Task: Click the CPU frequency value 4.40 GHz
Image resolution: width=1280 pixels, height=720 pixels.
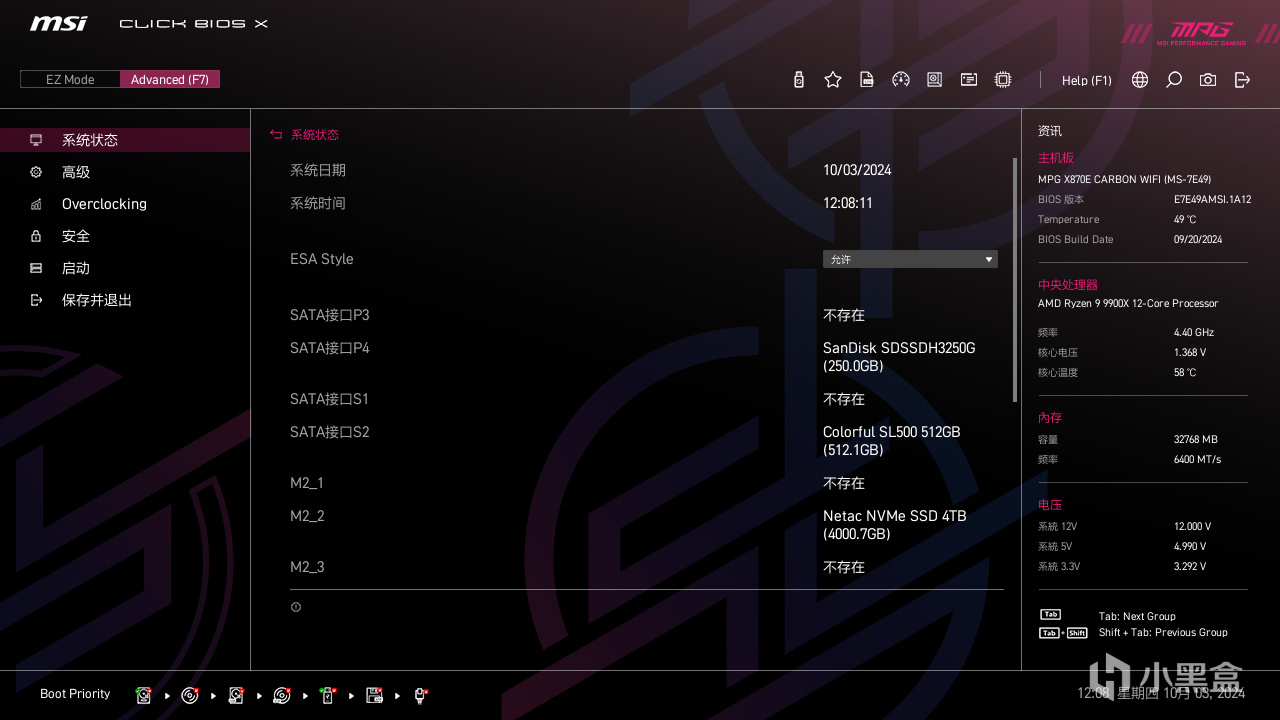Action: click(x=1194, y=332)
